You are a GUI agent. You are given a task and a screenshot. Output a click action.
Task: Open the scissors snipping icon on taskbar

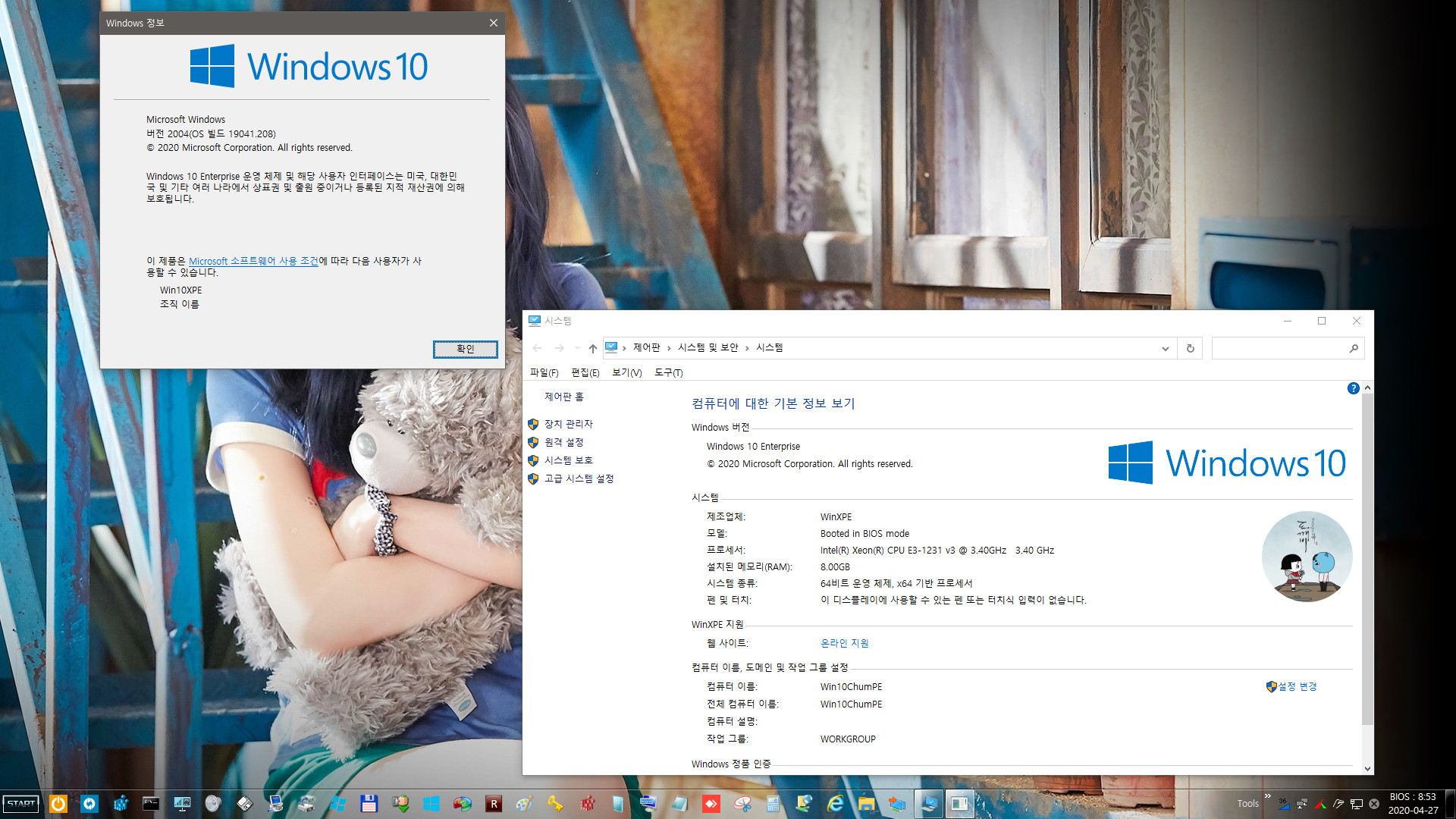pyautogui.click(x=742, y=804)
